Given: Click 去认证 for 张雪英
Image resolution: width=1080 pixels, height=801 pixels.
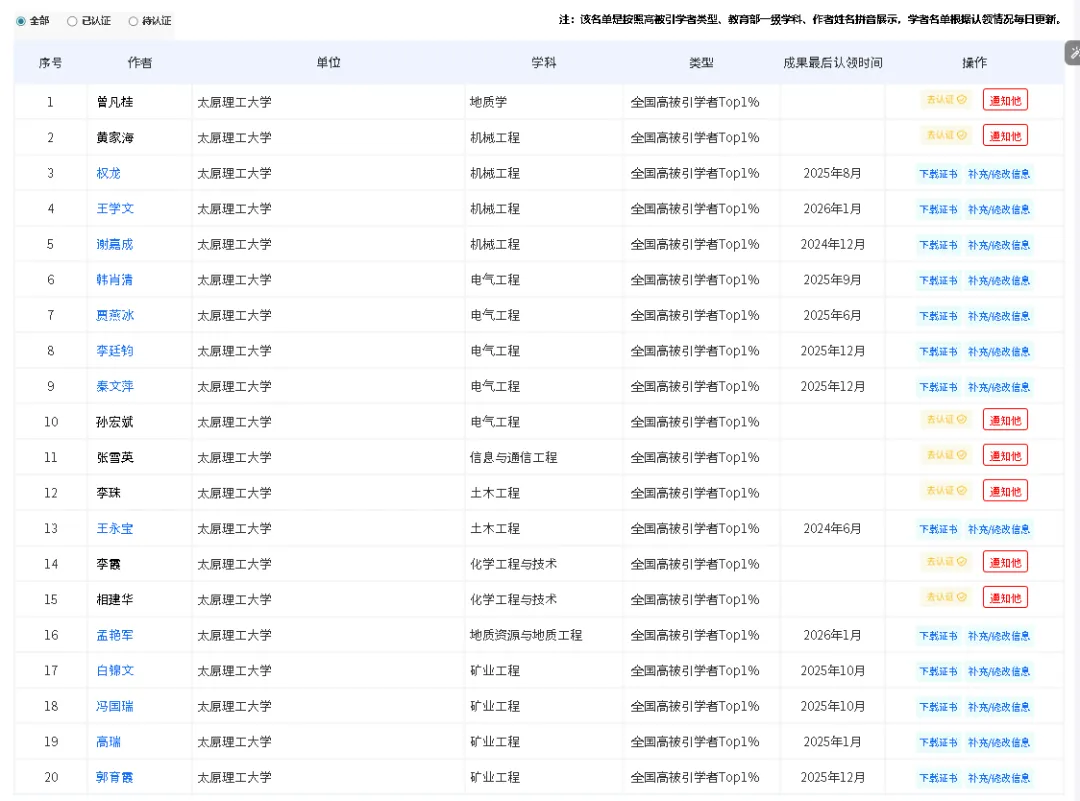Looking at the screenshot, I should coord(946,455).
